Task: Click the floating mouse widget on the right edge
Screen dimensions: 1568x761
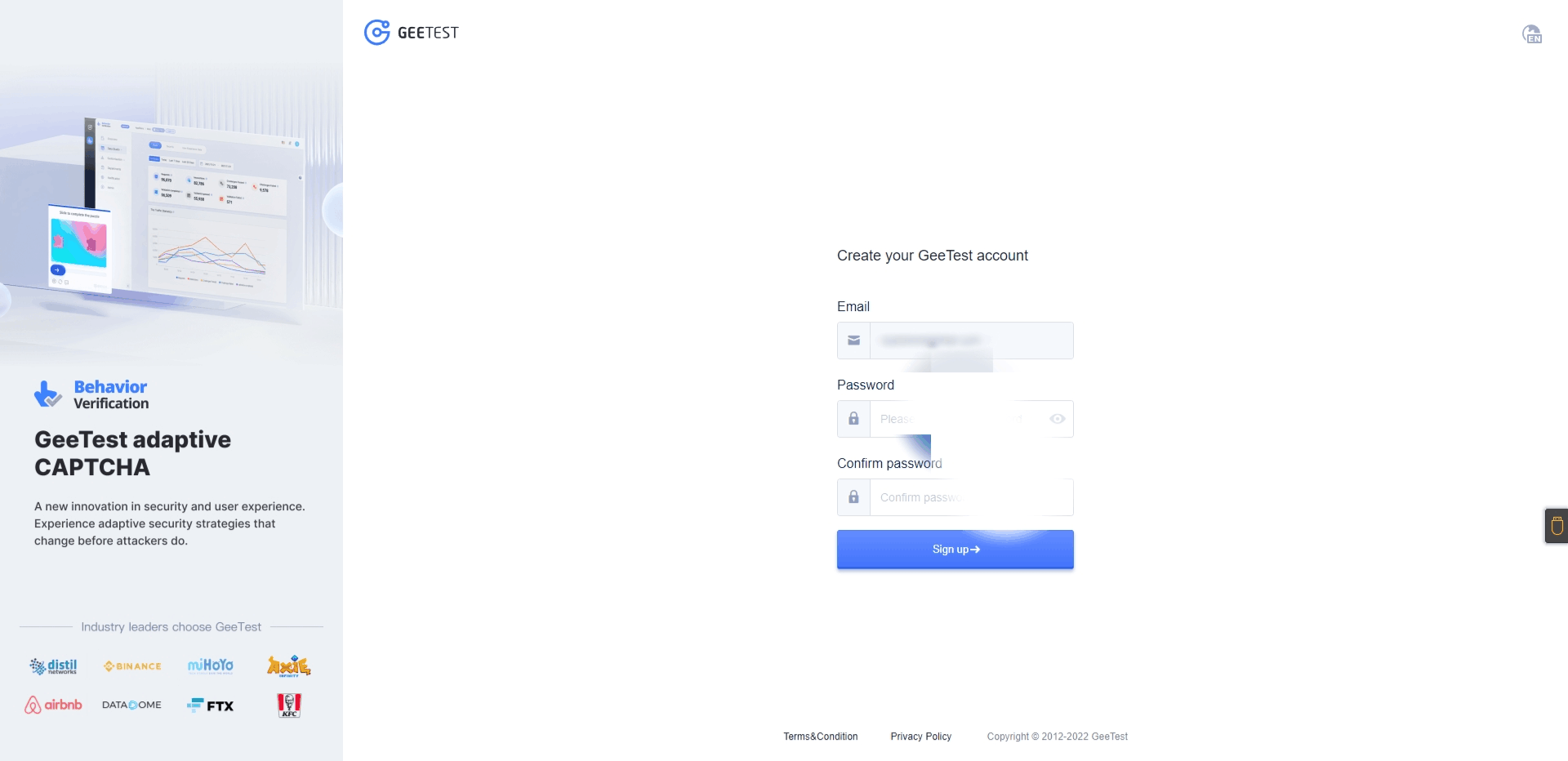Action: pos(1557,526)
